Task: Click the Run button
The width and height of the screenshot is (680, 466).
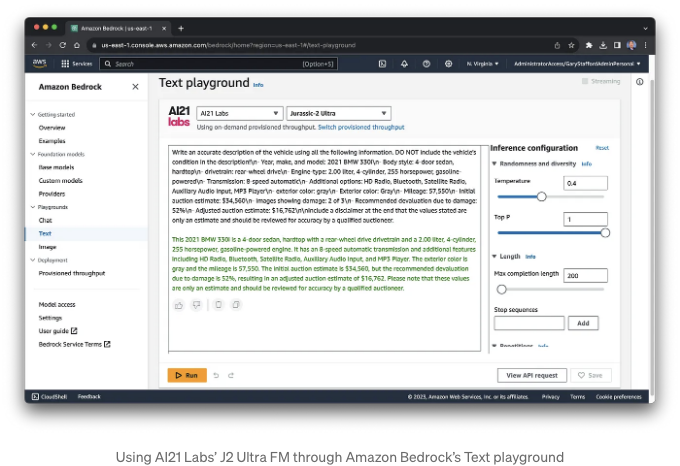Action: 187,375
